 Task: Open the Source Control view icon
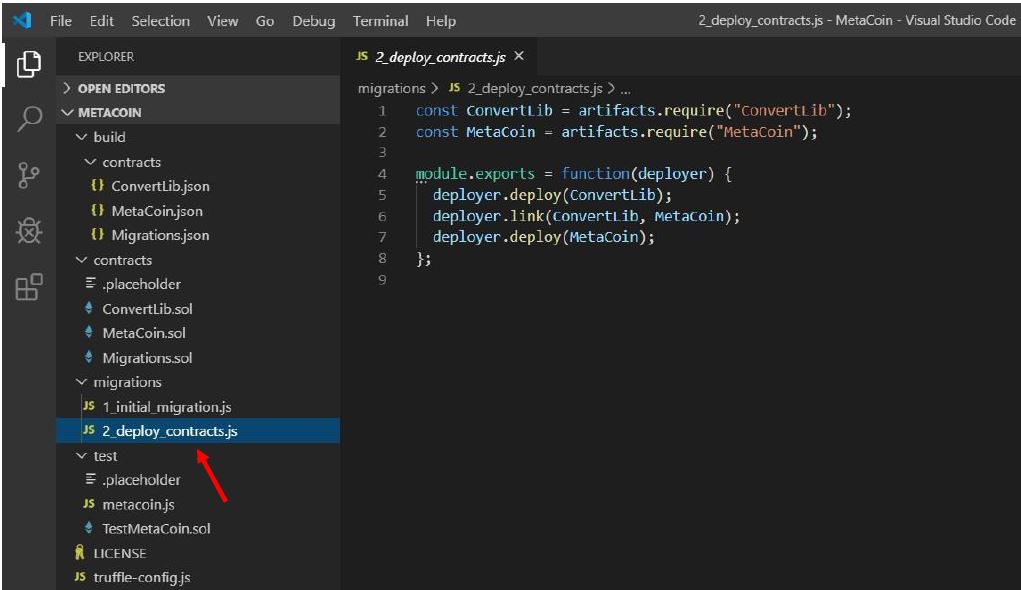[x=29, y=175]
